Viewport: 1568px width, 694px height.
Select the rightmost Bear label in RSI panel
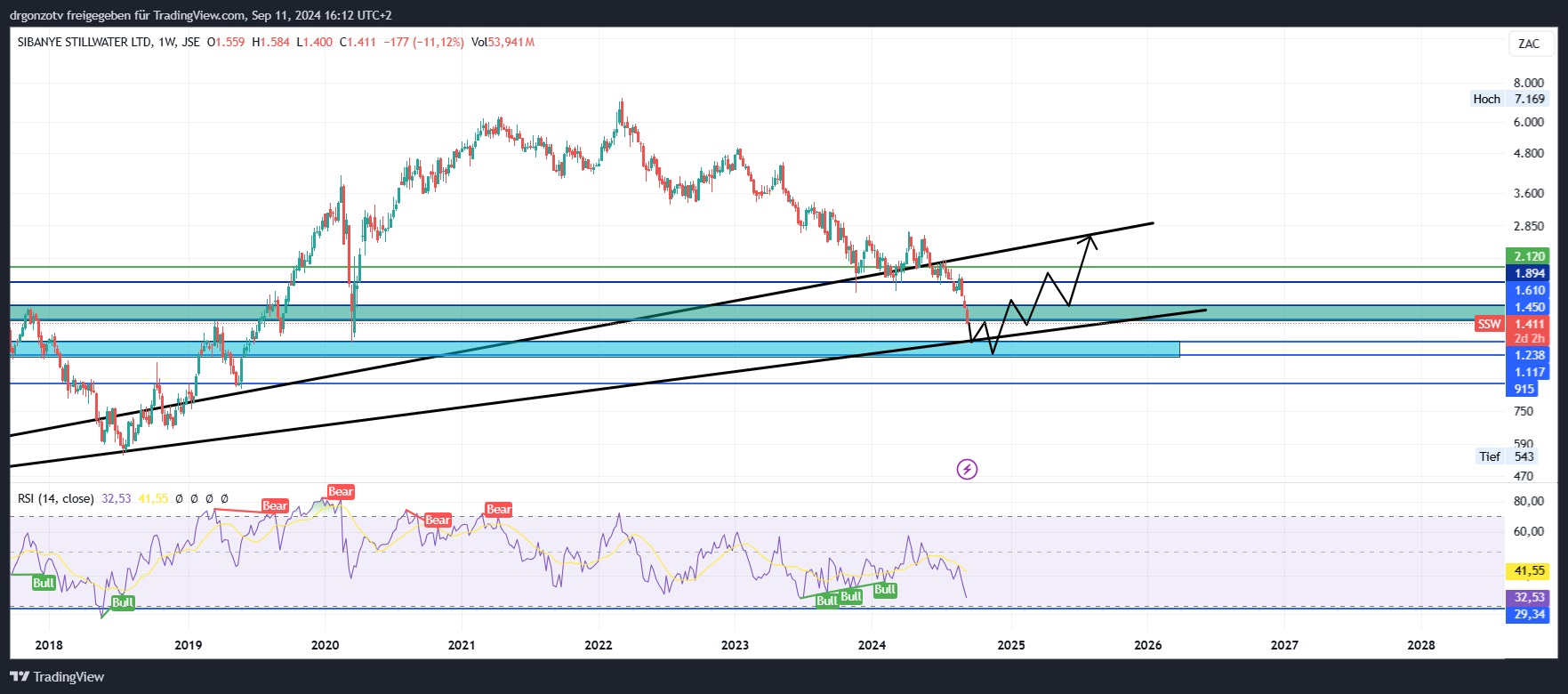click(498, 510)
